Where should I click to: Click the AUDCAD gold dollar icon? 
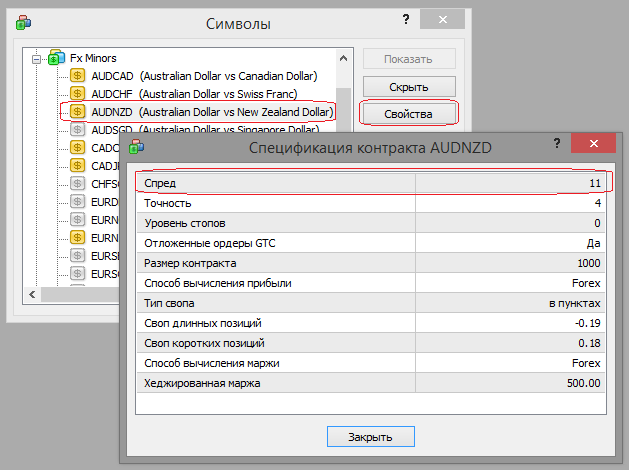pos(77,75)
